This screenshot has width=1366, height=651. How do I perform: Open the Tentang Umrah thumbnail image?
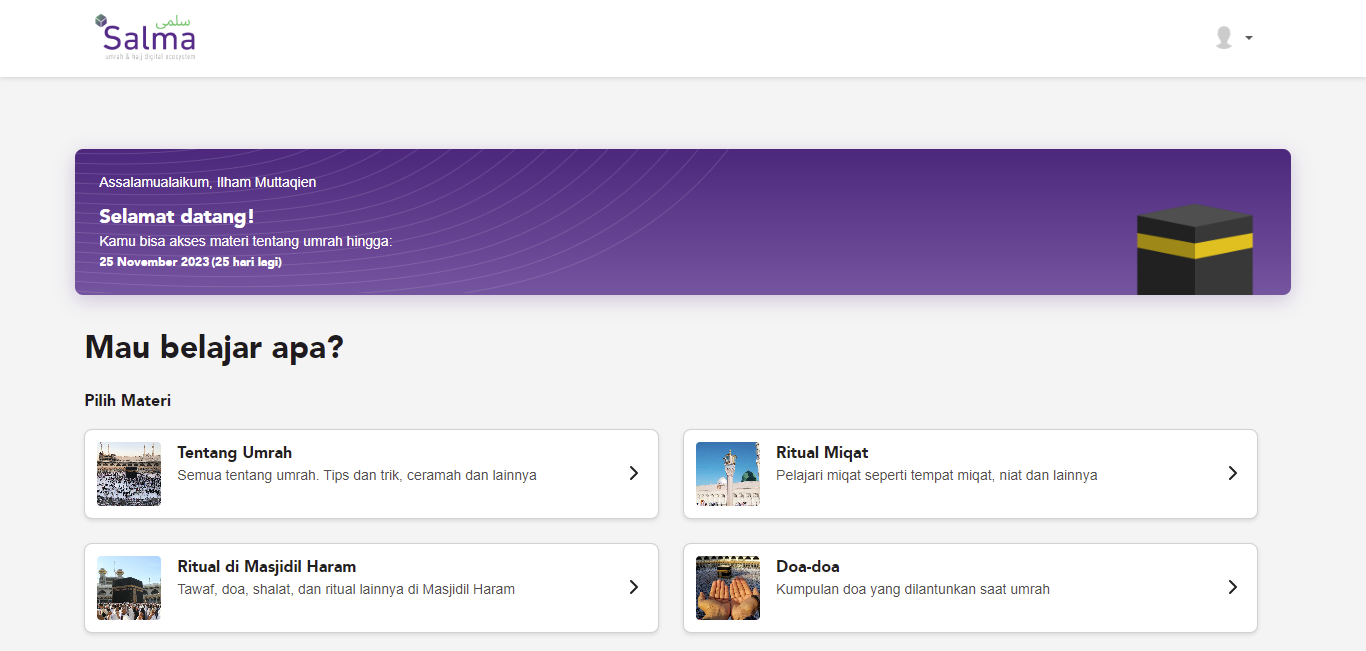pos(129,474)
